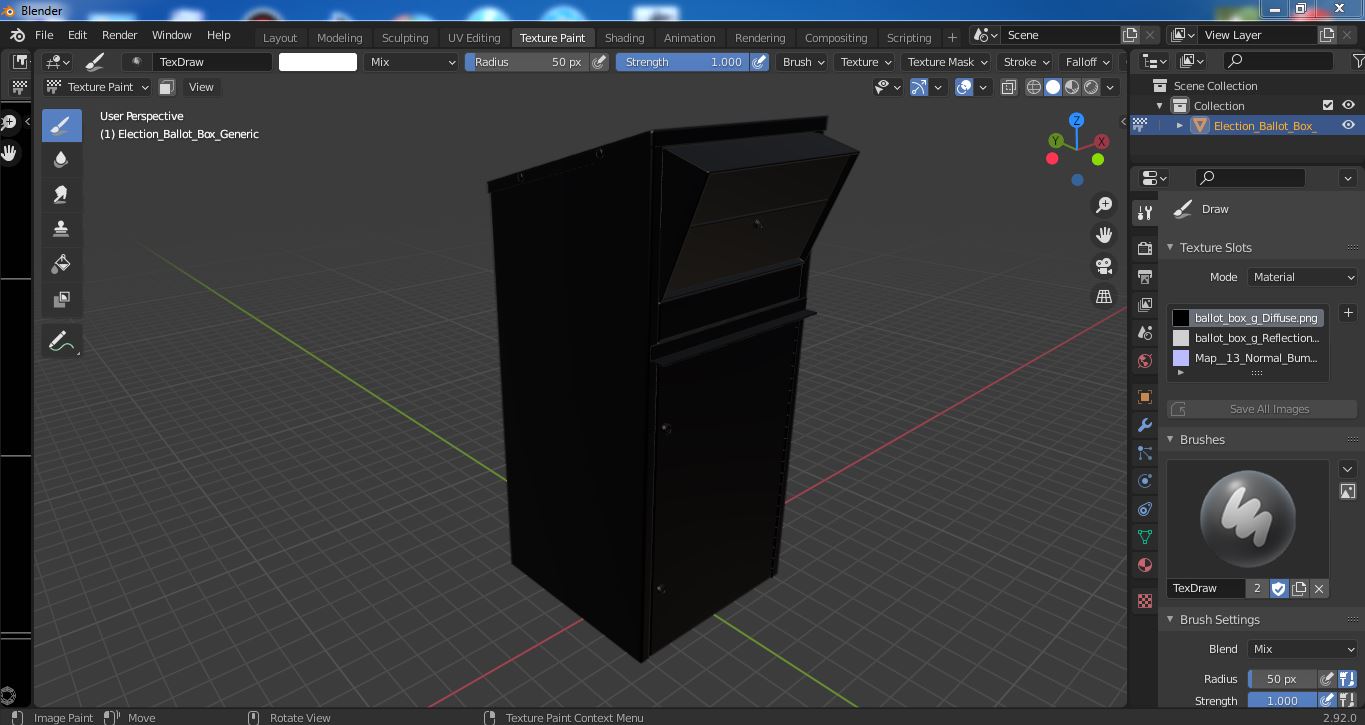Open the Particles properties tab

[1145, 453]
